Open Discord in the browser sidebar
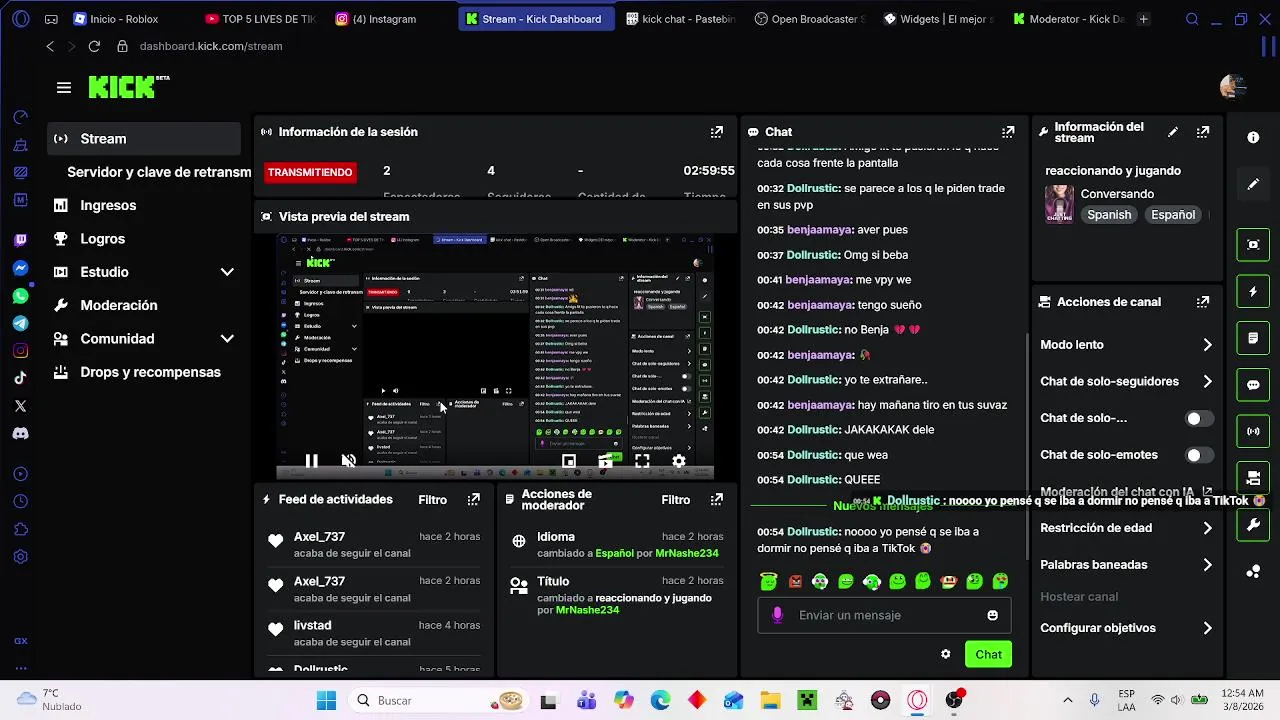Screen dimensions: 1280x720 pos(20,433)
